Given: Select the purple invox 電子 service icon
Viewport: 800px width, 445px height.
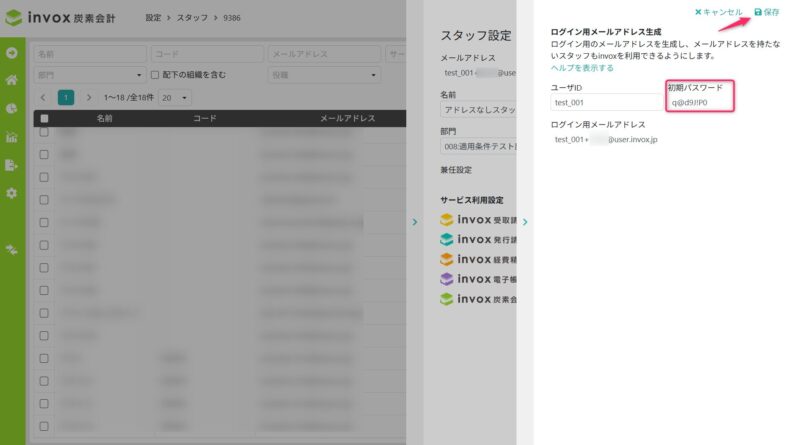Looking at the screenshot, I should coord(446,279).
